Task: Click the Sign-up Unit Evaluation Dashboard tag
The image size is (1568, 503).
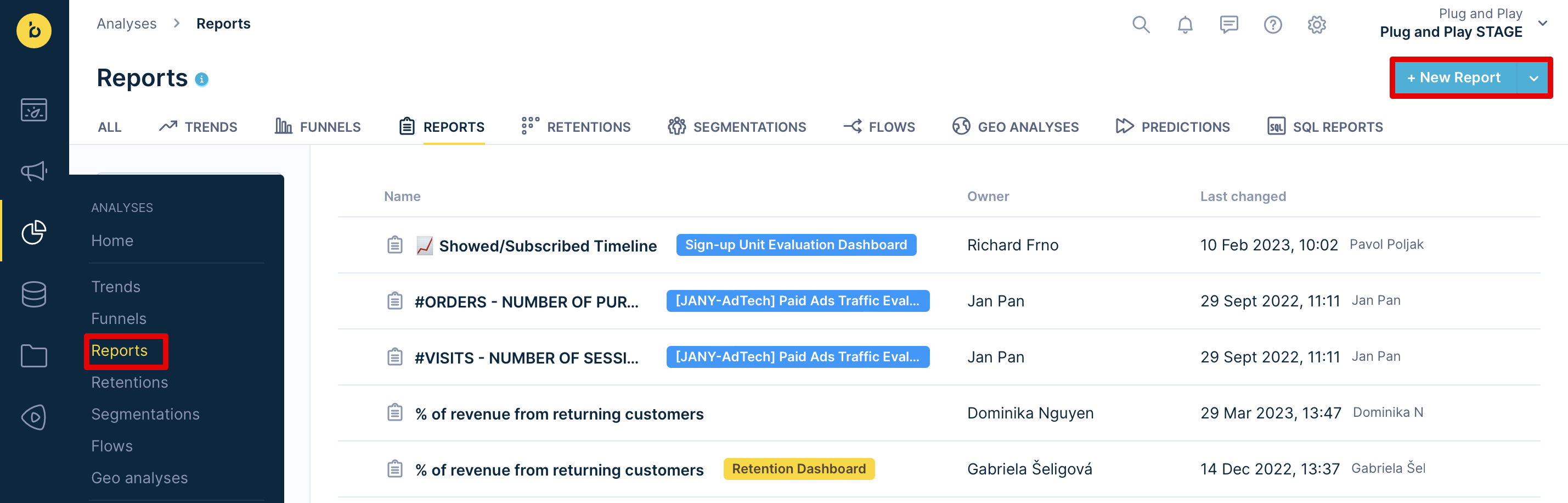Action: point(796,245)
